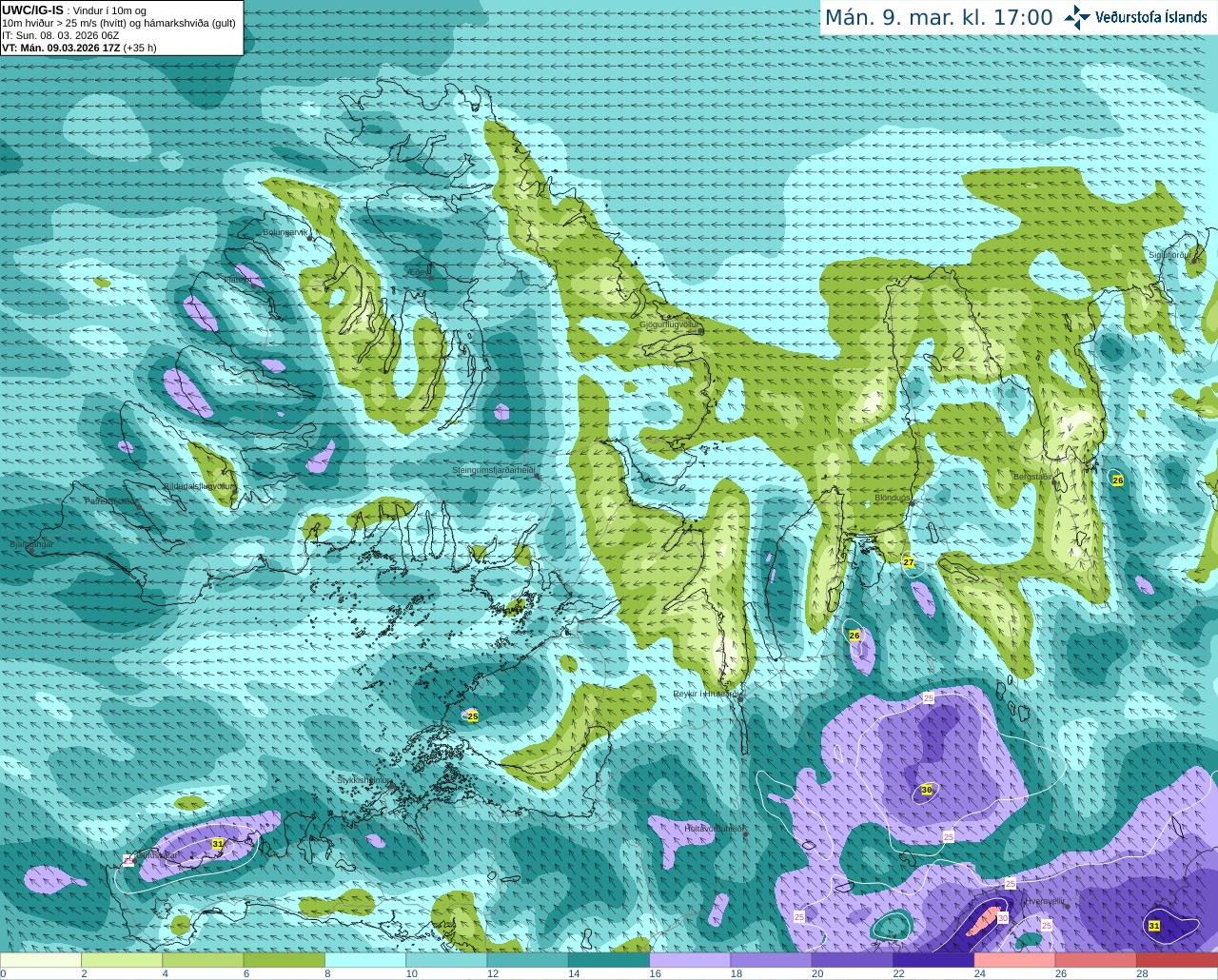
Task: Pick the 14–16 m/s dark teal legend swatch
Action: tap(609, 960)
